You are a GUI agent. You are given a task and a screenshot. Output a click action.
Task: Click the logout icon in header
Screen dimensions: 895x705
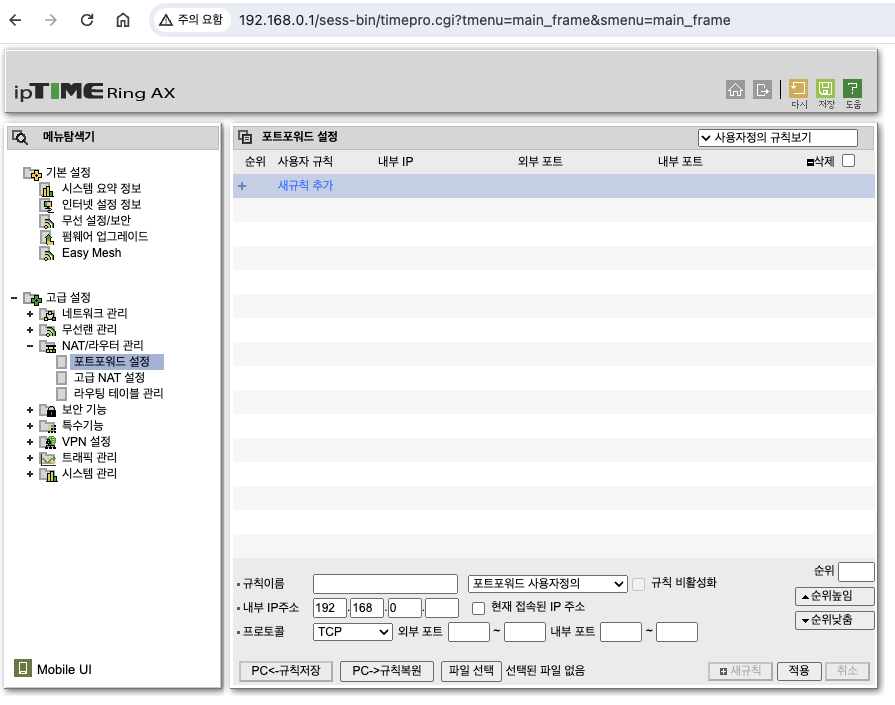point(762,90)
